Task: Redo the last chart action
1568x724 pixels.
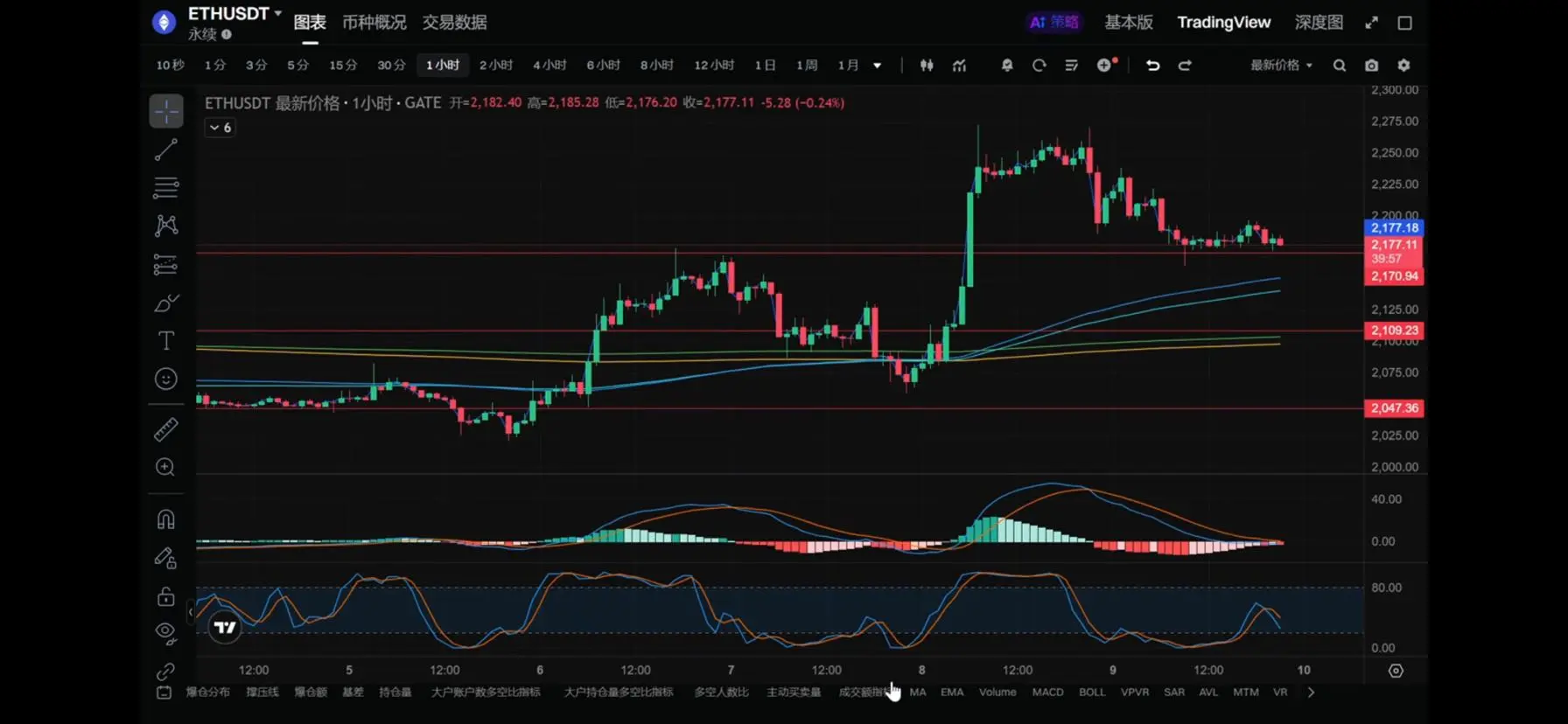Action: tap(1185, 66)
